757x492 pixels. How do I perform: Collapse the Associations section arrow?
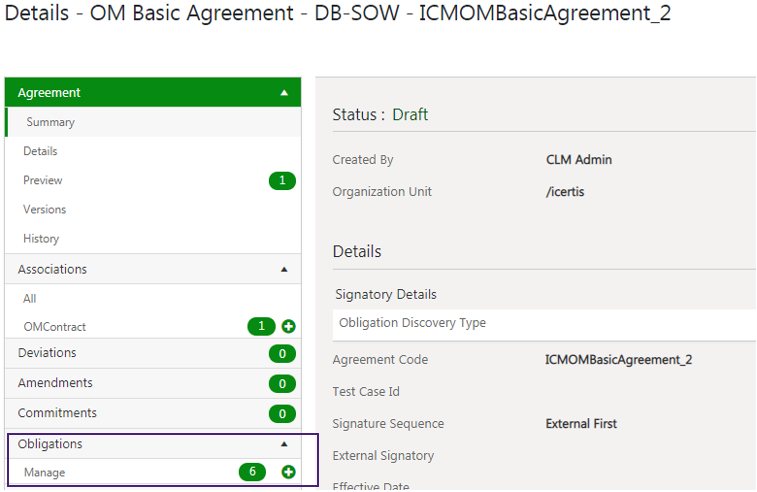[x=284, y=269]
